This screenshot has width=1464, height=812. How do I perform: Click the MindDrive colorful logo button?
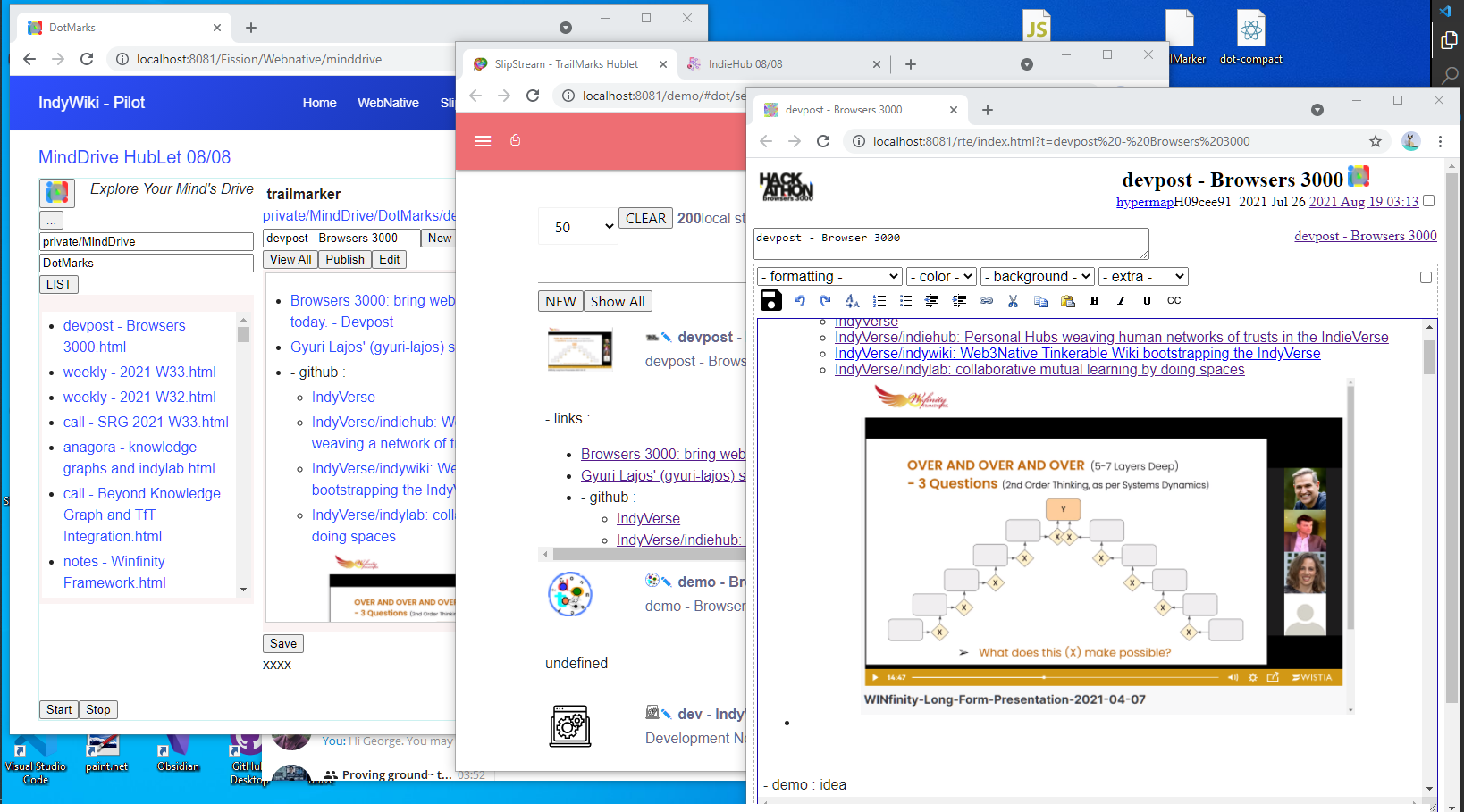click(x=57, y=192)
